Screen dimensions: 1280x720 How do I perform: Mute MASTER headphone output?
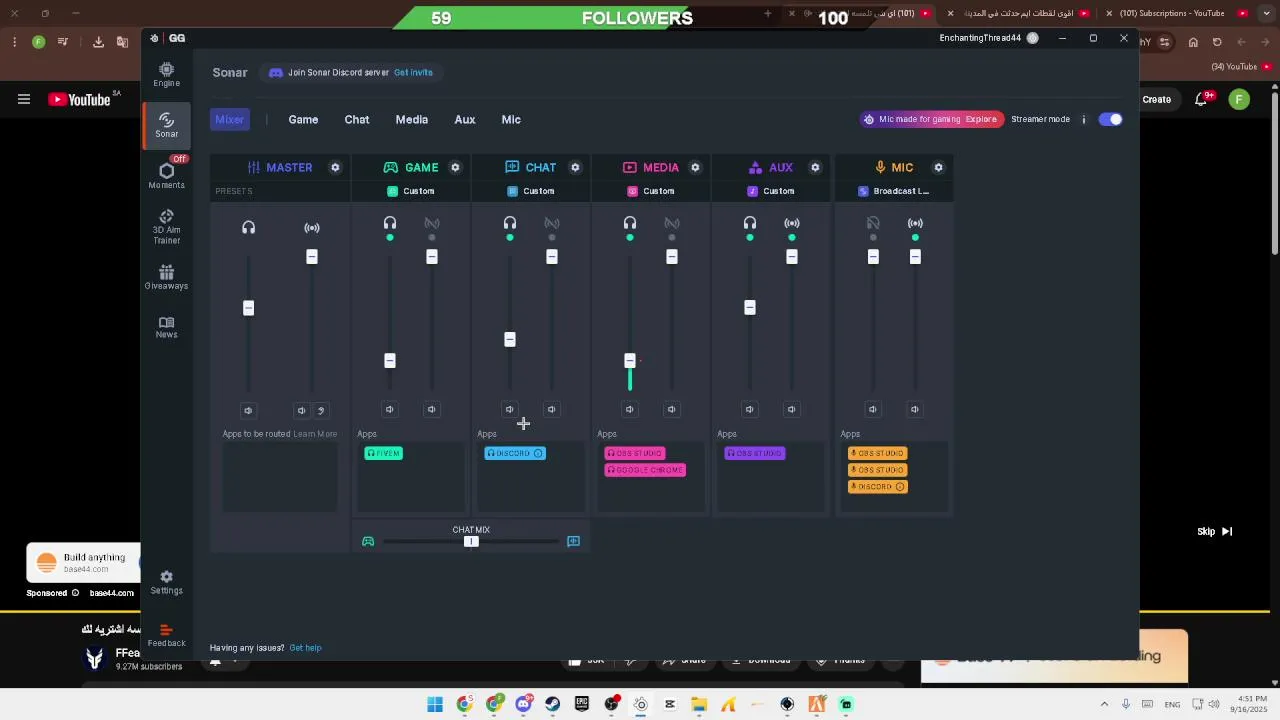[x=248, y=410]
